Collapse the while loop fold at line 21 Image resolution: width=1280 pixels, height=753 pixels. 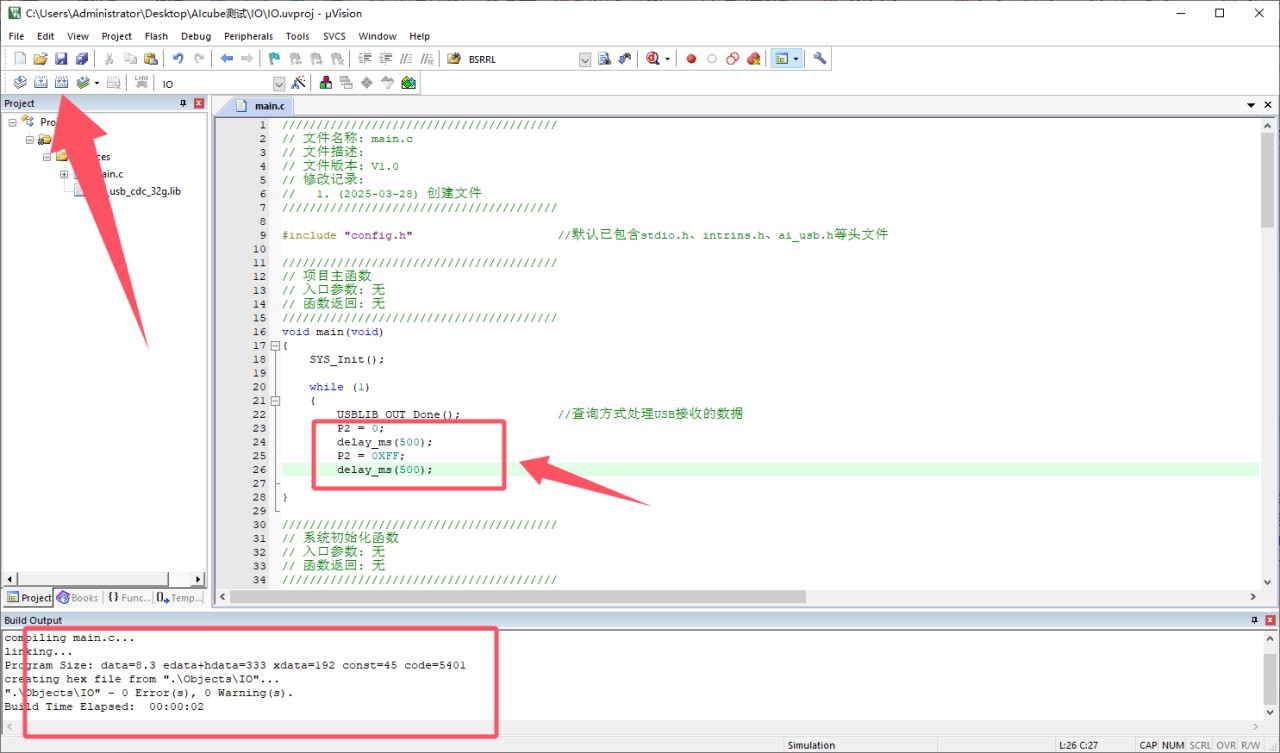pyautogui.click(x=275, y=401)
